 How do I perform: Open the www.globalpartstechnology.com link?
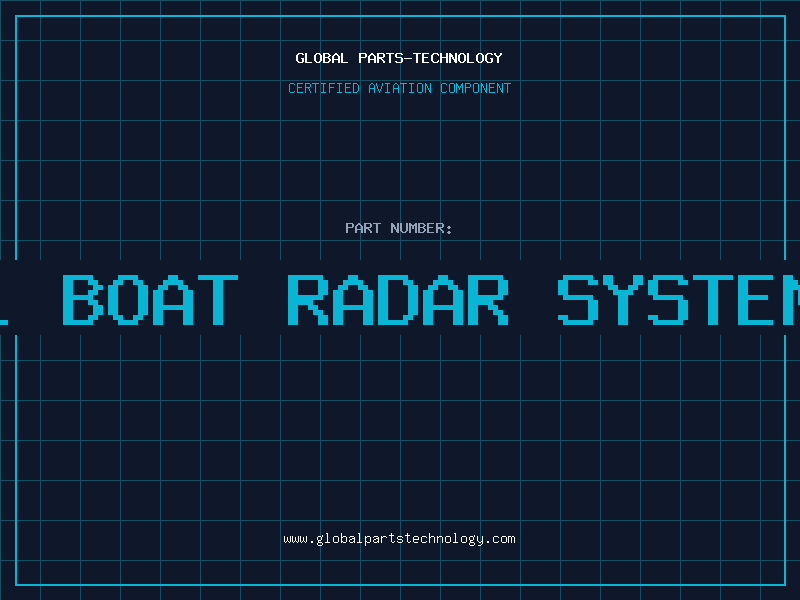click(399, 539)
